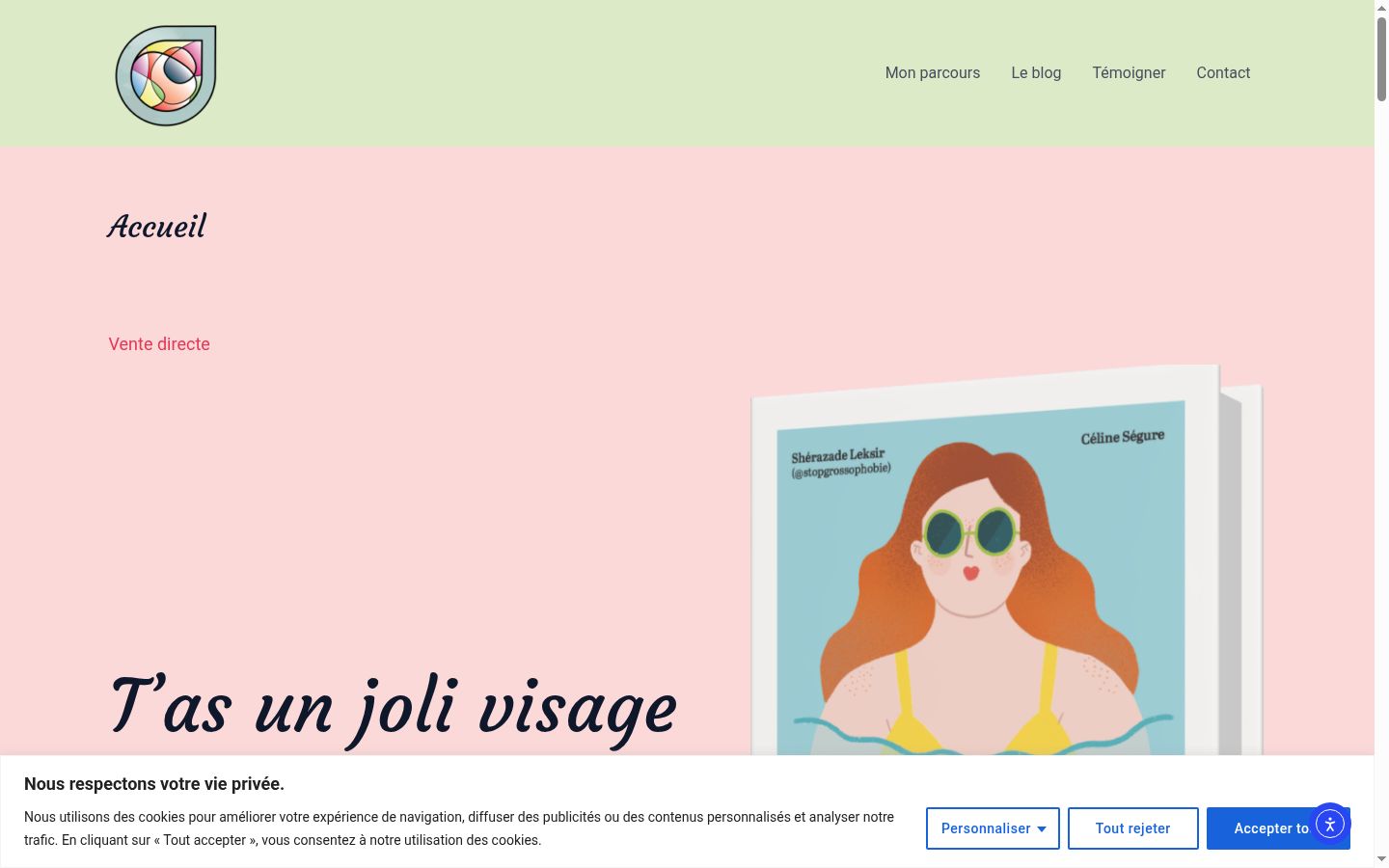Go to Le blog page

pyautogui.click(x=1036, y=72)
